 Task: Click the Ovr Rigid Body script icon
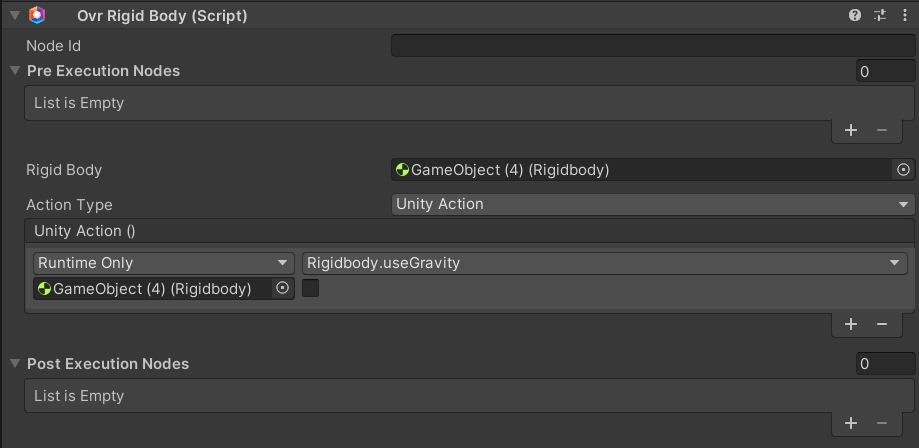tap(37, 16)
